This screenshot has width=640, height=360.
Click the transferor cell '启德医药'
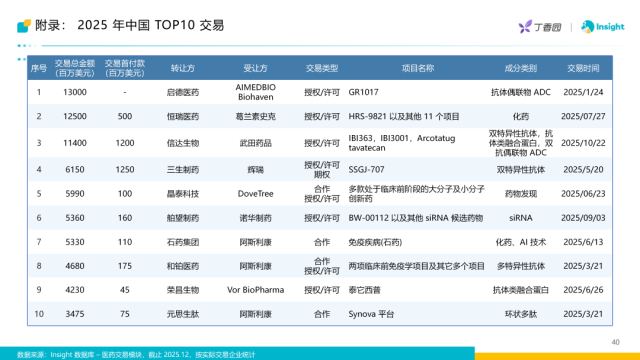pyautogui.click(x=182, y=92)
